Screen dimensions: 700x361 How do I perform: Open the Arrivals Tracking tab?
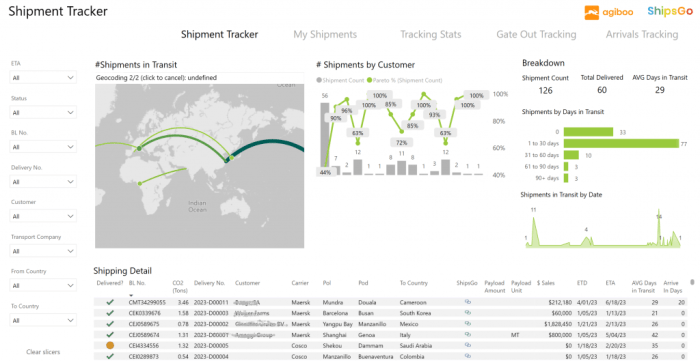pos(642,34)
